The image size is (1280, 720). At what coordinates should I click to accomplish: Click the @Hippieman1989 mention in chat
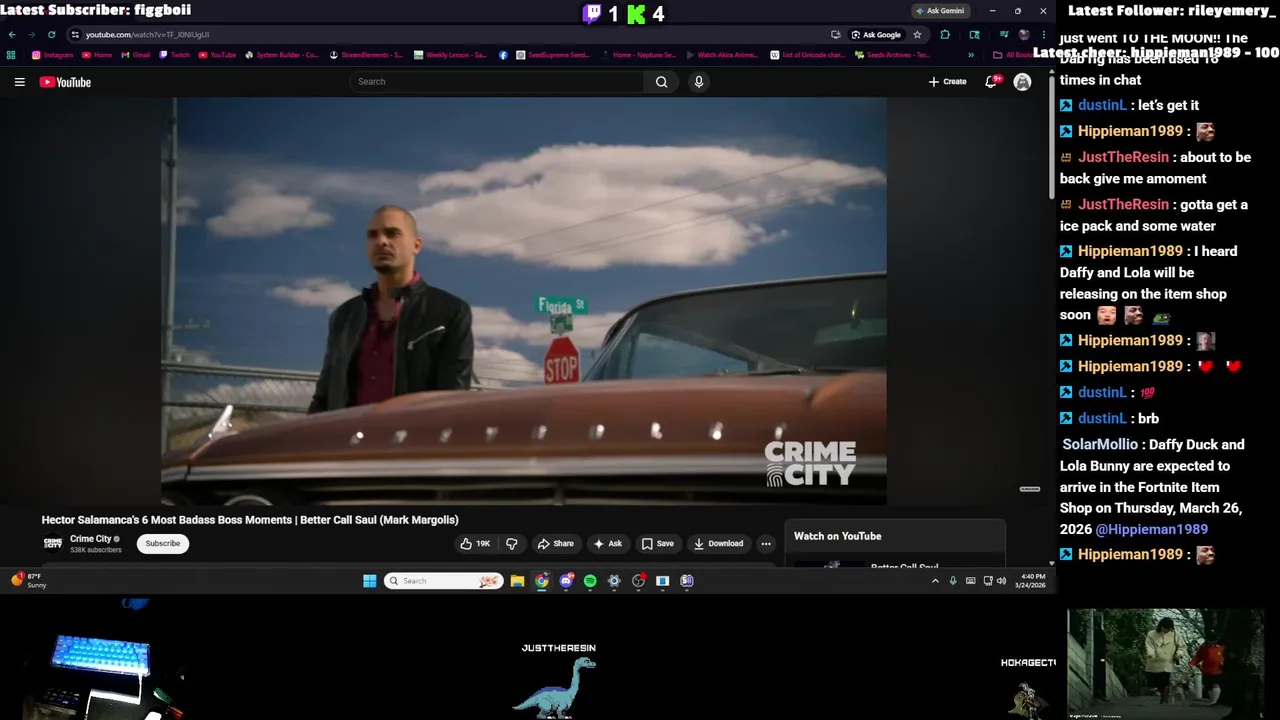(1152, 529)
